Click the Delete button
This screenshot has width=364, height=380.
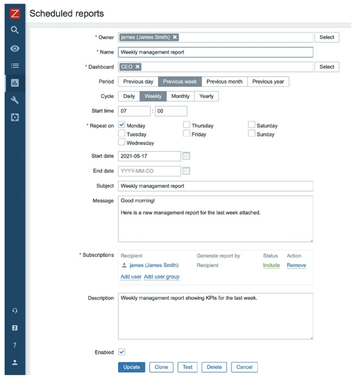coord(214,367)
